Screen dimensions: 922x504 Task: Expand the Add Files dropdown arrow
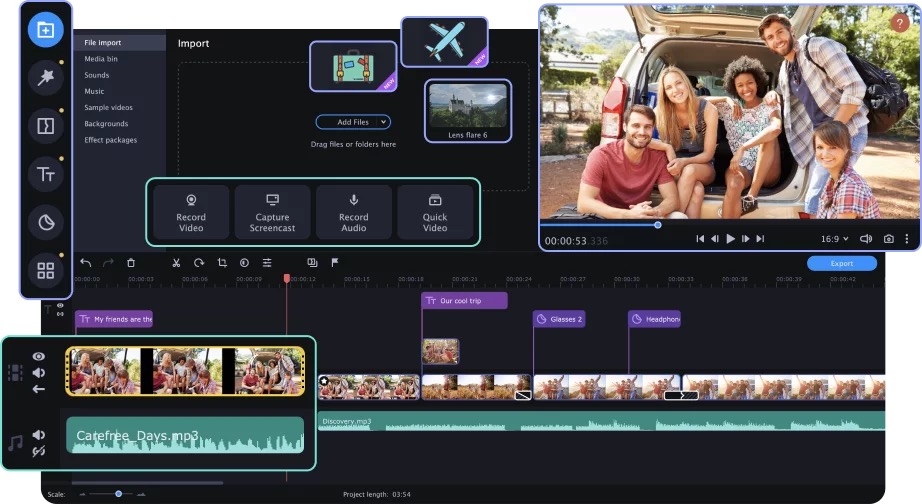pyautogui.click(x=383, y=122)
